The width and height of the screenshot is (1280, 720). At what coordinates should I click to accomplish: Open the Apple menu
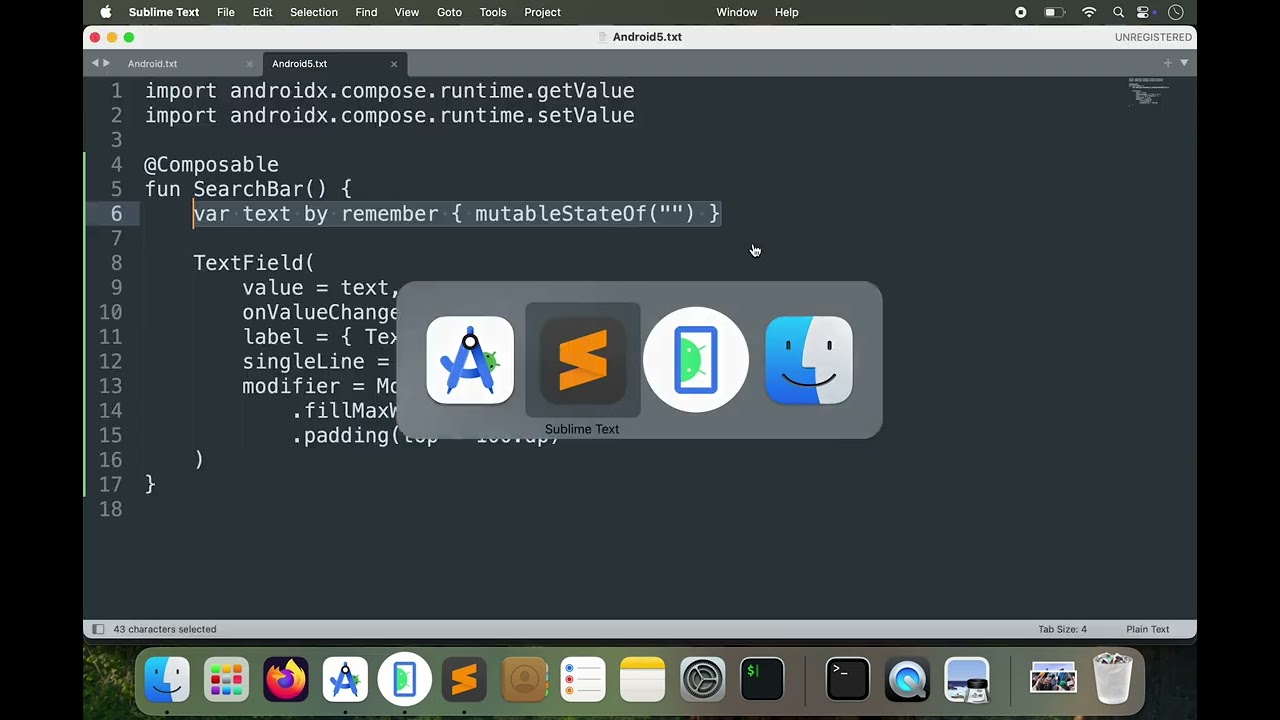click(x=105, y=12)
